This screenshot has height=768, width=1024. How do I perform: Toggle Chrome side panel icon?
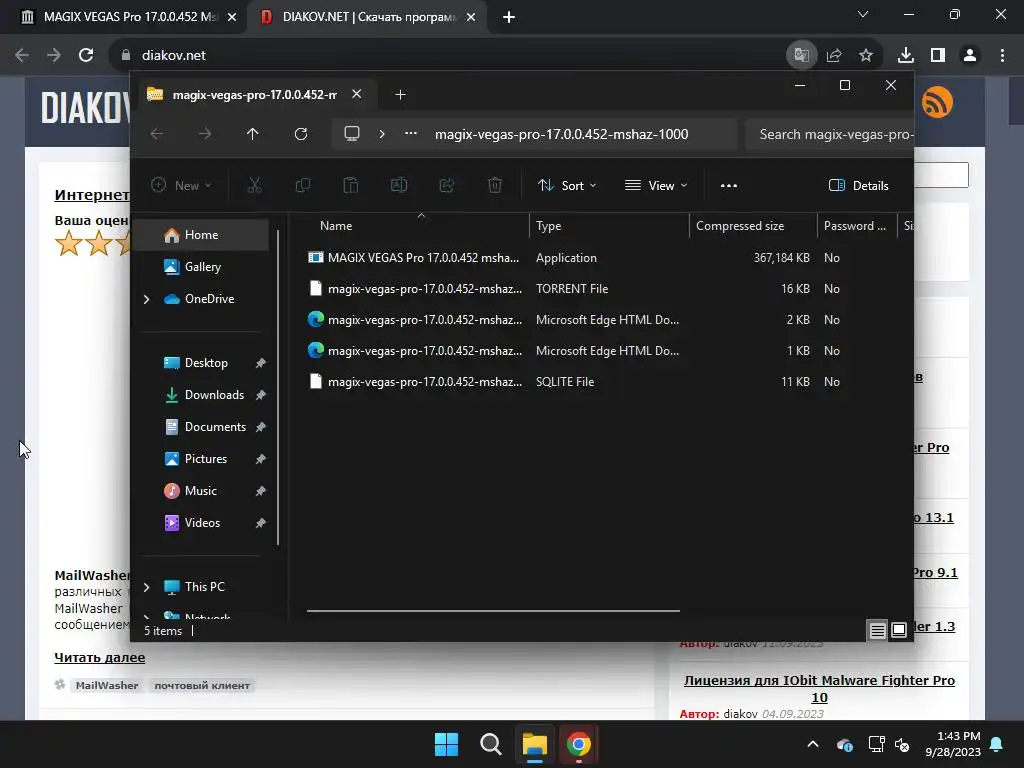pos(938,55)
